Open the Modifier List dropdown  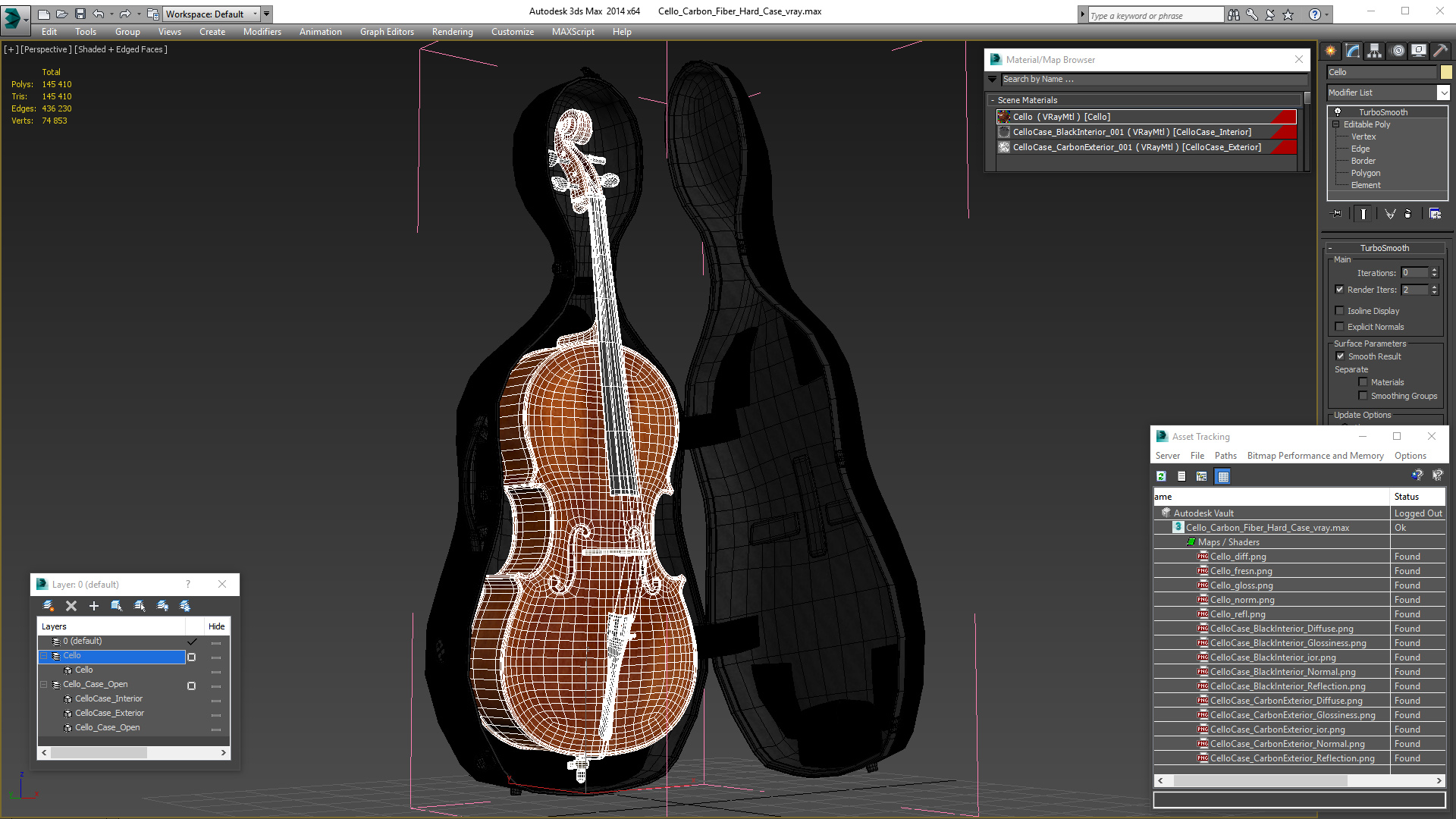(x=1443, y=93)
